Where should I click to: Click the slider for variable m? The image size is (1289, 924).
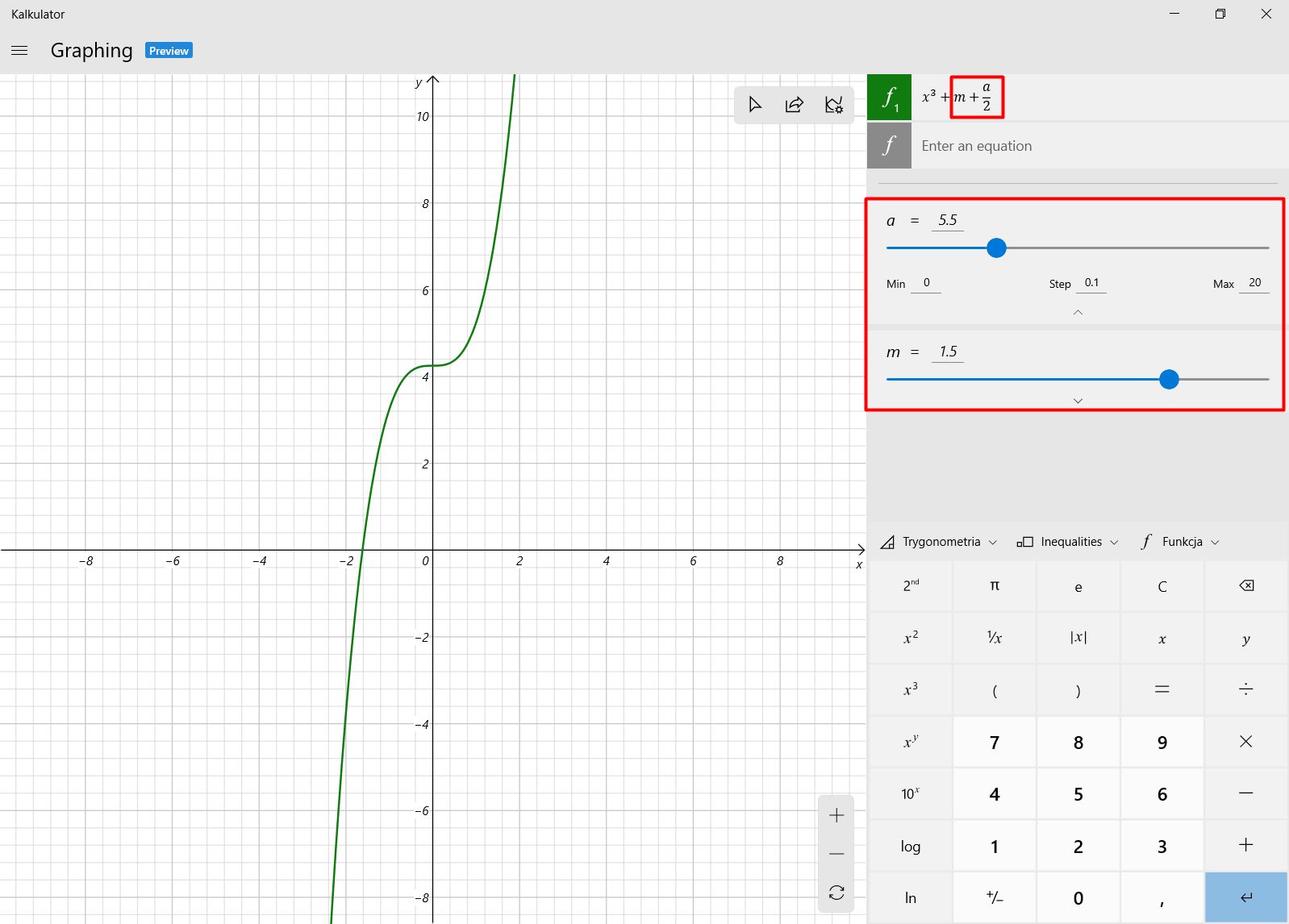1078,379
